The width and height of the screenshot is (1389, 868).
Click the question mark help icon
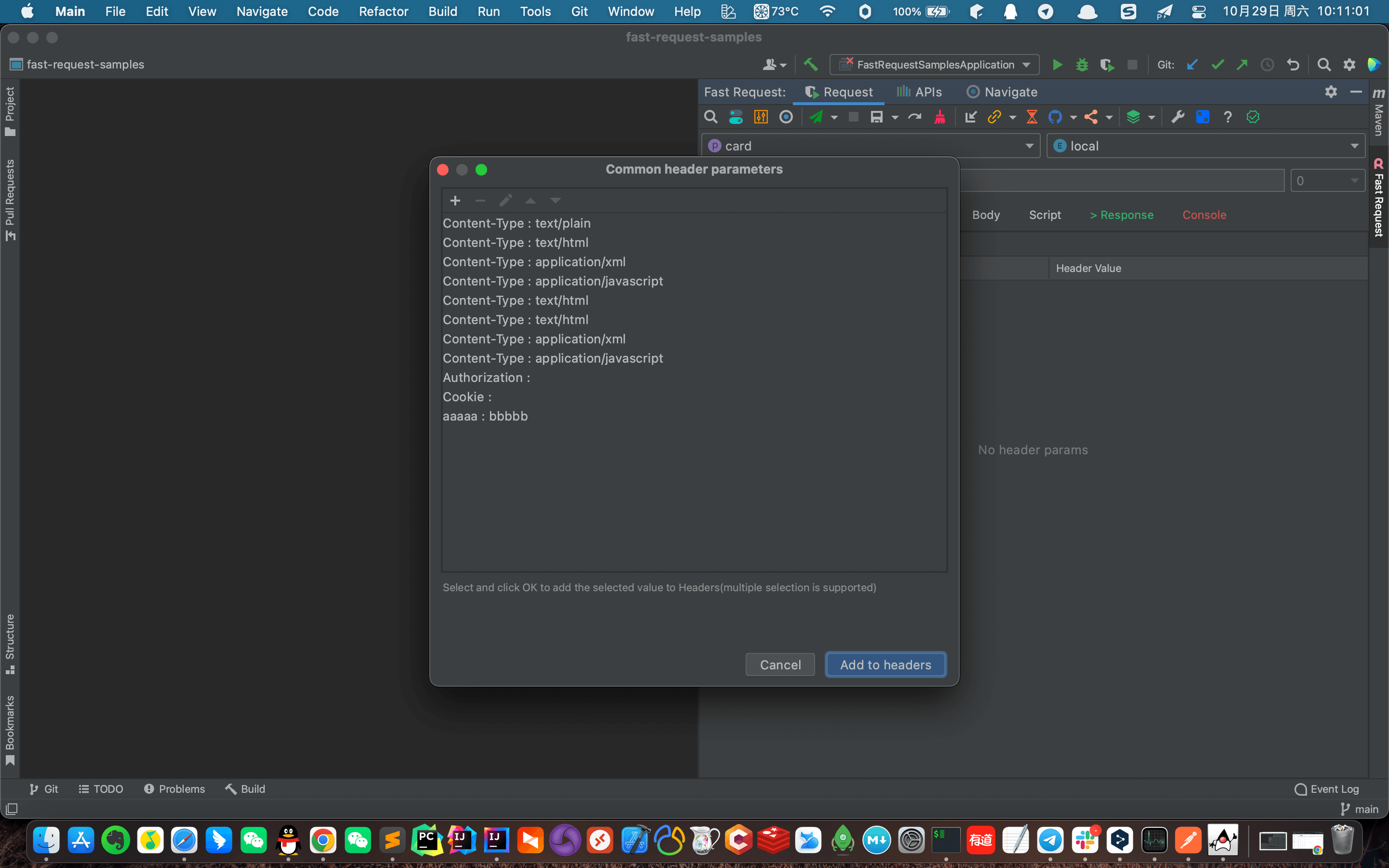[1227, 117]
